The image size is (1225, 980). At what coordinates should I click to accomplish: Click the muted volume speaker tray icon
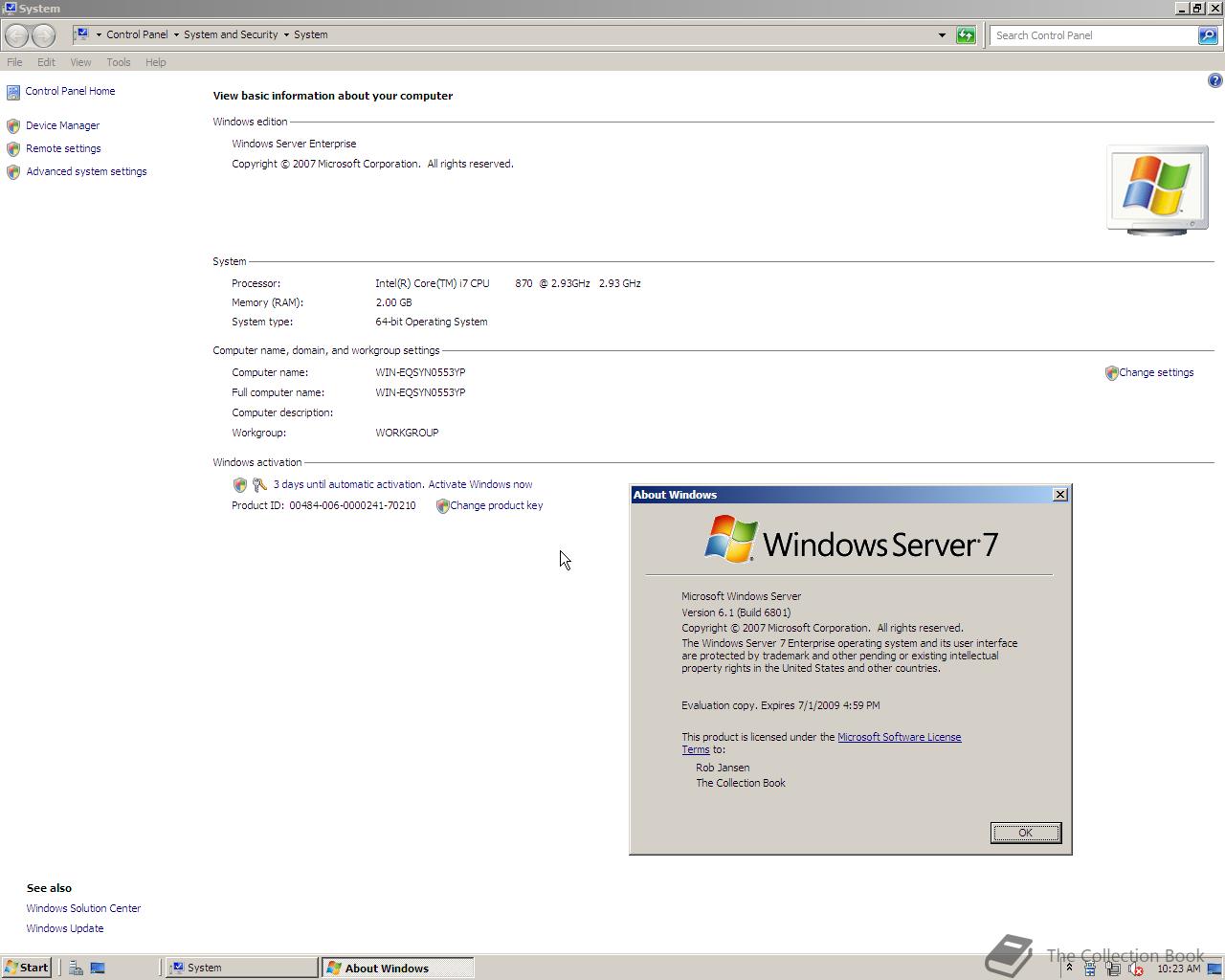pos(1136,969)
